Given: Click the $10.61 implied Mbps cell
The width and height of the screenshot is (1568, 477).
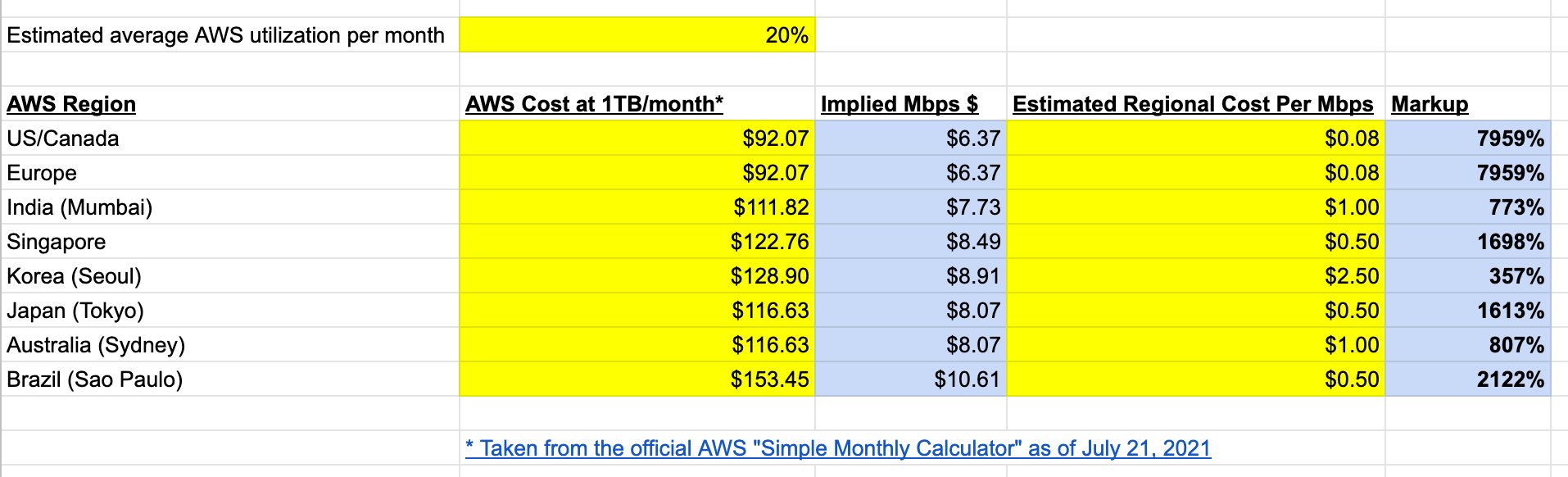Looking at the screenshot, I should (910, 379).
